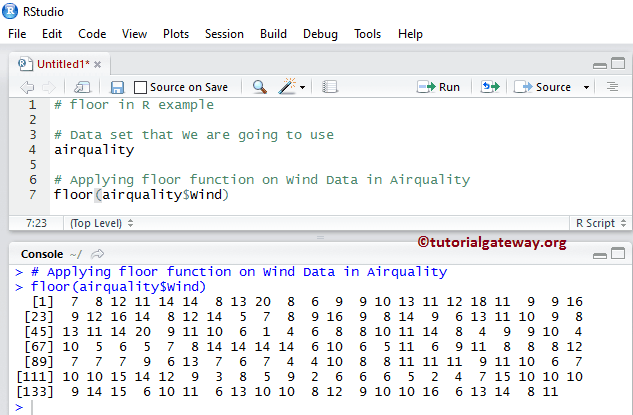633x415 pixels.
Task: Open the Edit menu
Action: (52, 34)
